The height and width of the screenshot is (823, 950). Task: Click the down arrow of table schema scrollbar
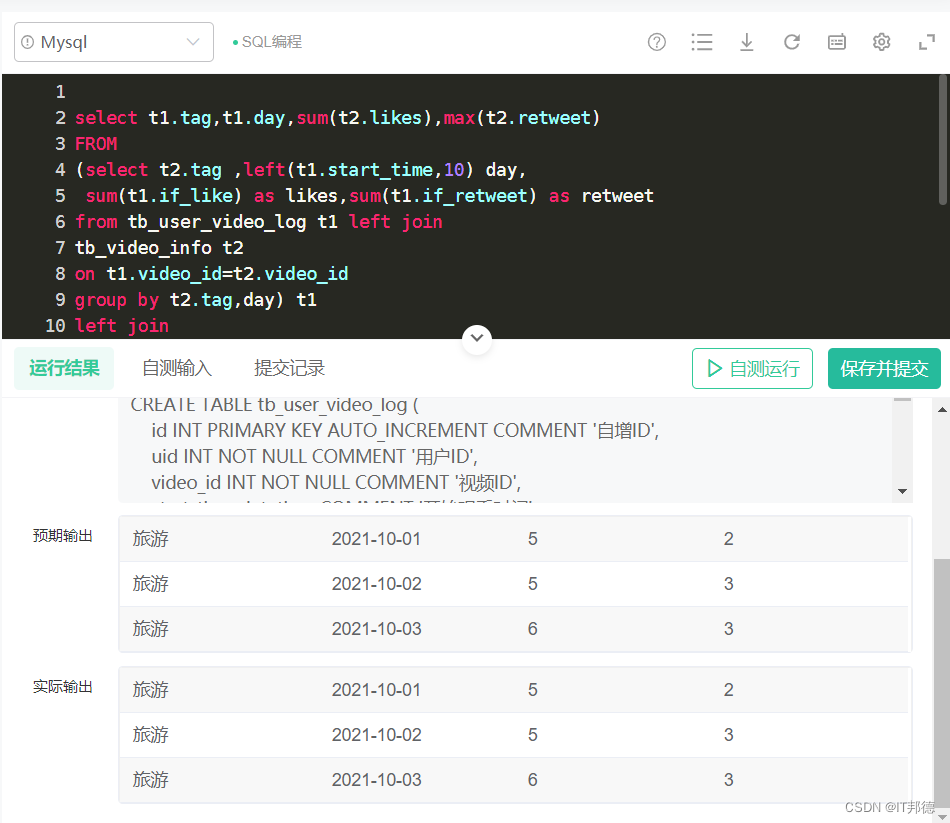903,491
